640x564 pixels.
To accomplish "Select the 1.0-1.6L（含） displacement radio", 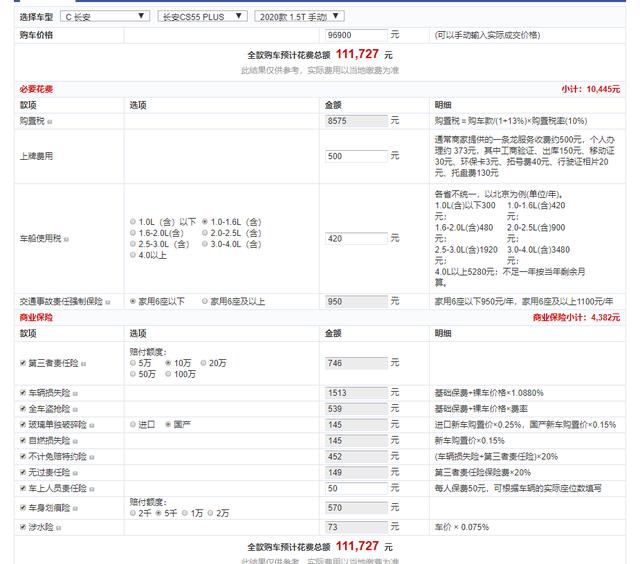I will pos(205,222).
